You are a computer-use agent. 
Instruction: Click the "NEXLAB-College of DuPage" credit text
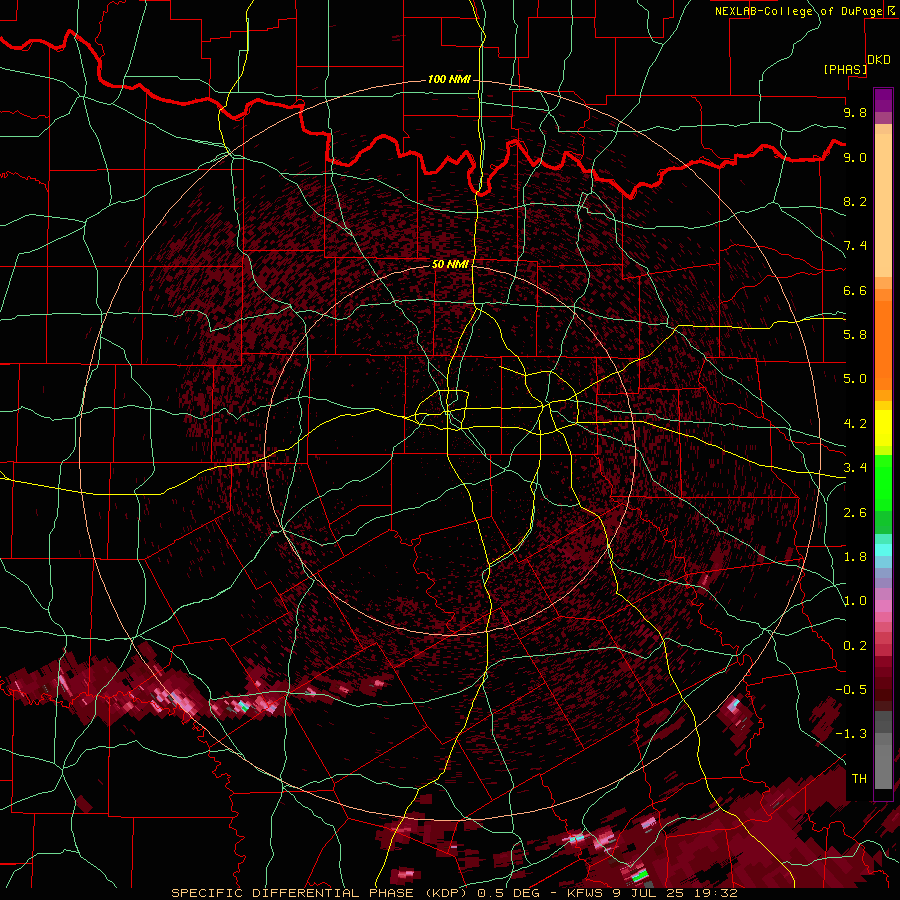pos(798,11)
